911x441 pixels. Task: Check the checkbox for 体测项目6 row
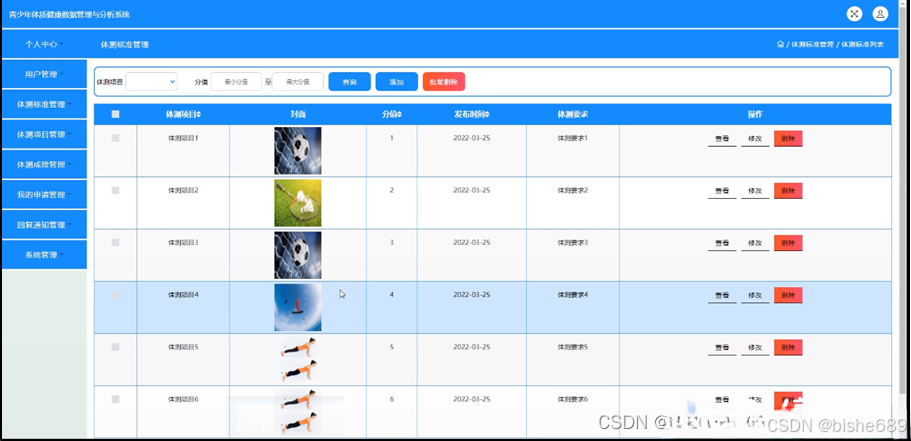click(116, 399)
